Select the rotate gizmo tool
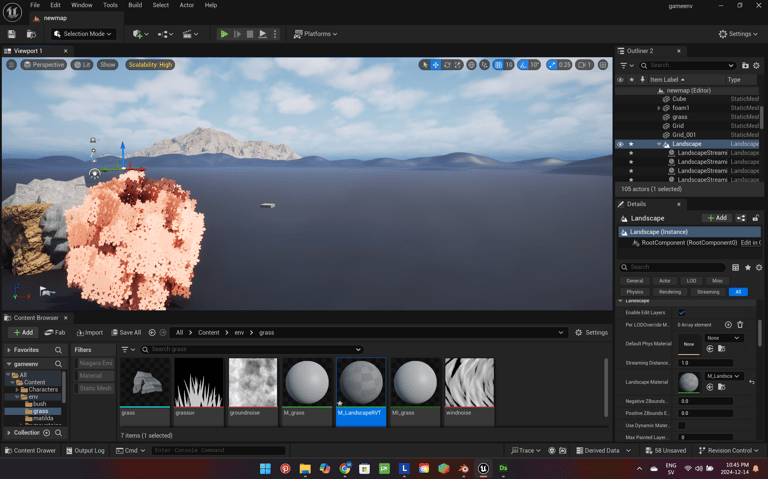 (x=447, y=65)
